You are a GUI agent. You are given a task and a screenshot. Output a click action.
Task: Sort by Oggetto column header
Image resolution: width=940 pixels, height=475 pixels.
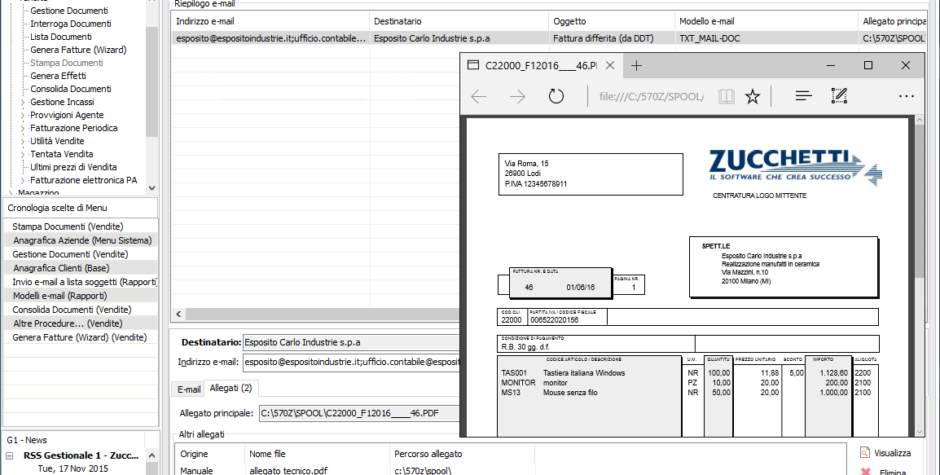(x=612, y=21)
